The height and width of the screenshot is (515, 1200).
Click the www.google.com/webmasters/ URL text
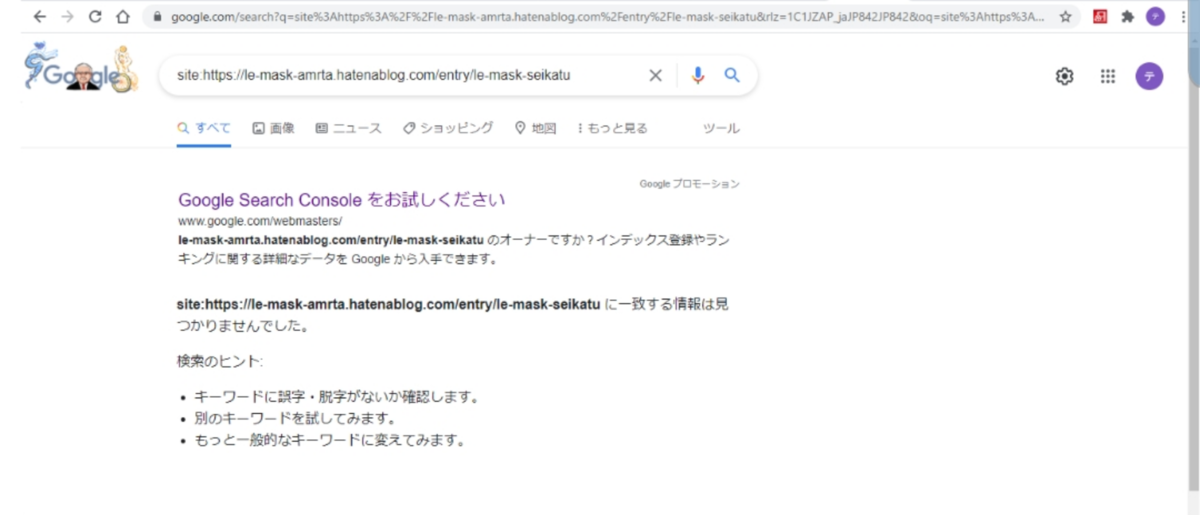[x=260, y=221]
